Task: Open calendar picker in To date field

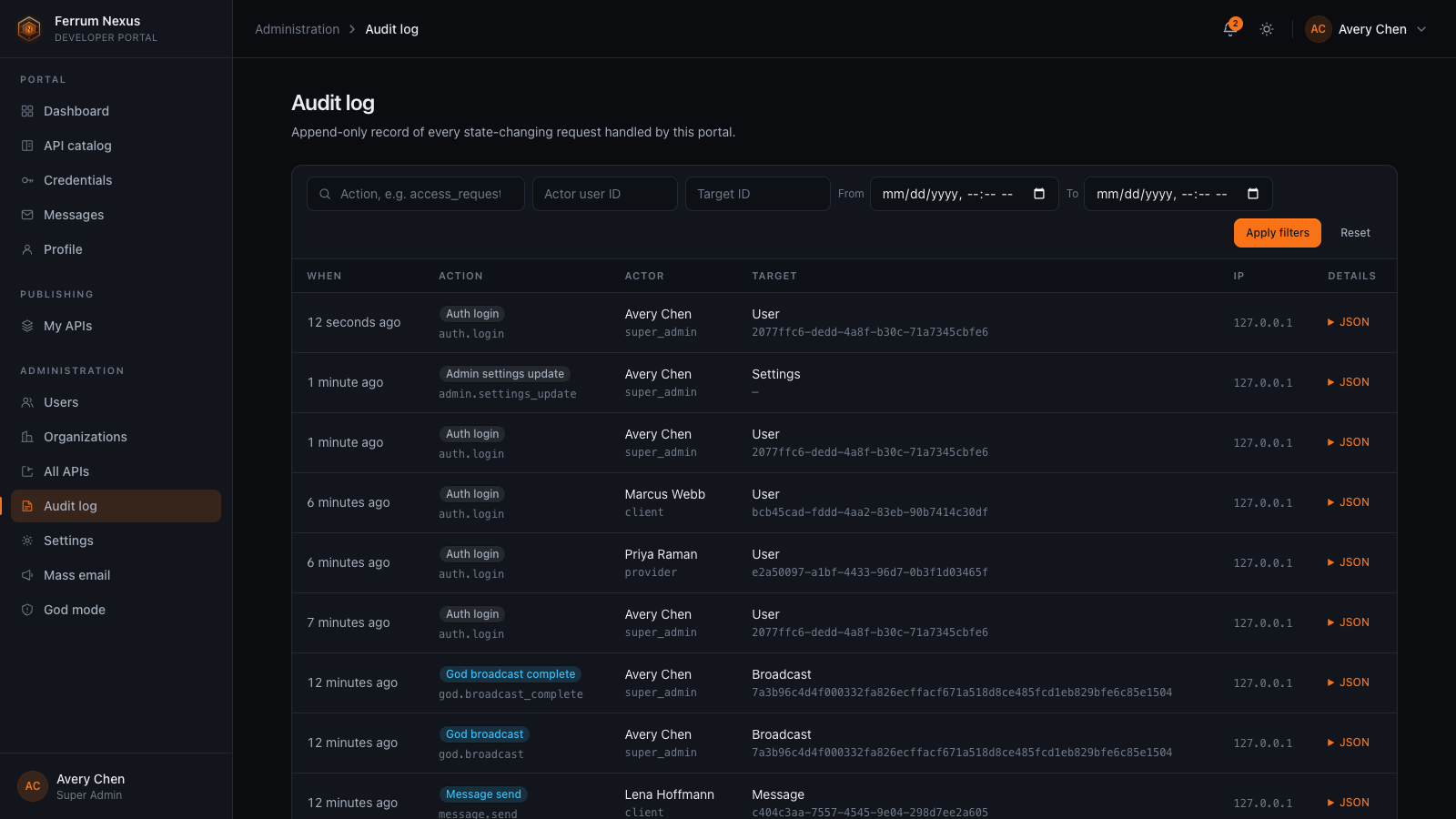Action: pos(1253,194)
